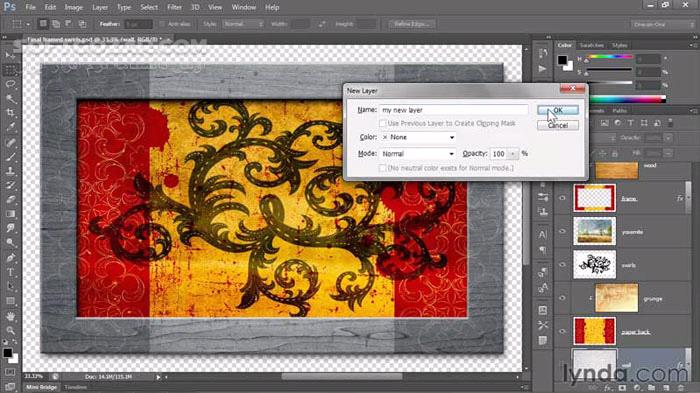The width and height of the screenshot is (700, 393).
Task: Select the Pen tool
Action: pyautogui.click(x=10, y=258)
